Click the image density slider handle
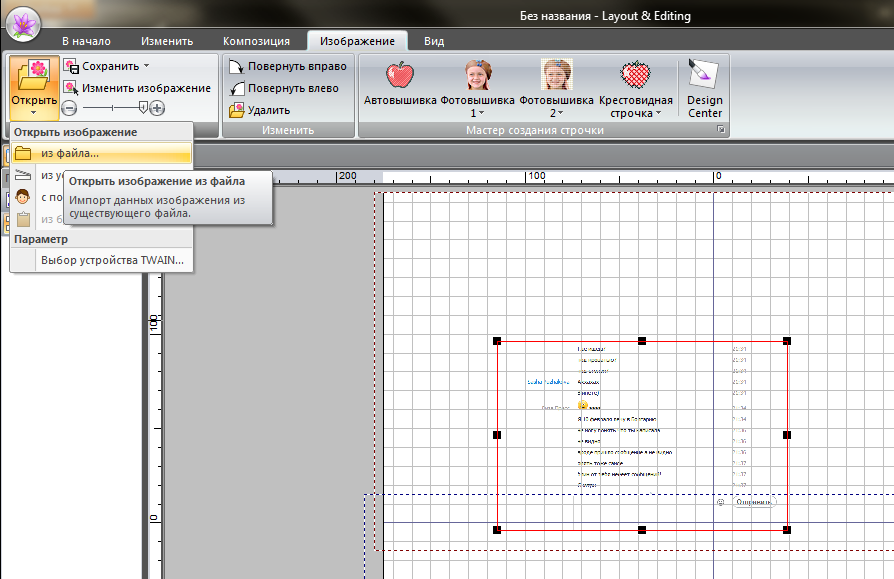This screenshot has height=579, width=894. pyautogui.click(x=142, y=107)
